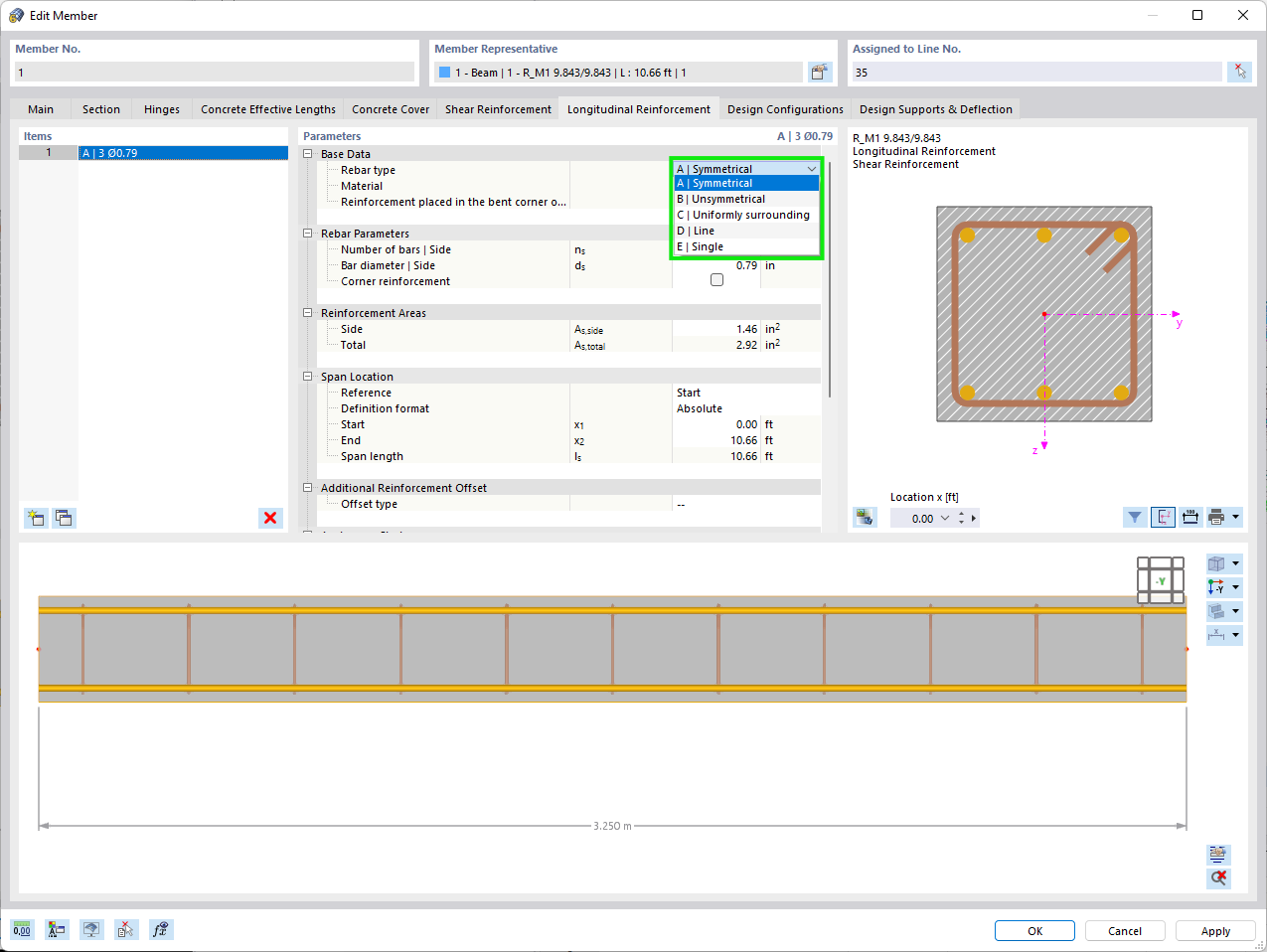The image size is (1267, 952).
Task: Activate the dimension lines icon showing 100
Action: (1190, 517)
